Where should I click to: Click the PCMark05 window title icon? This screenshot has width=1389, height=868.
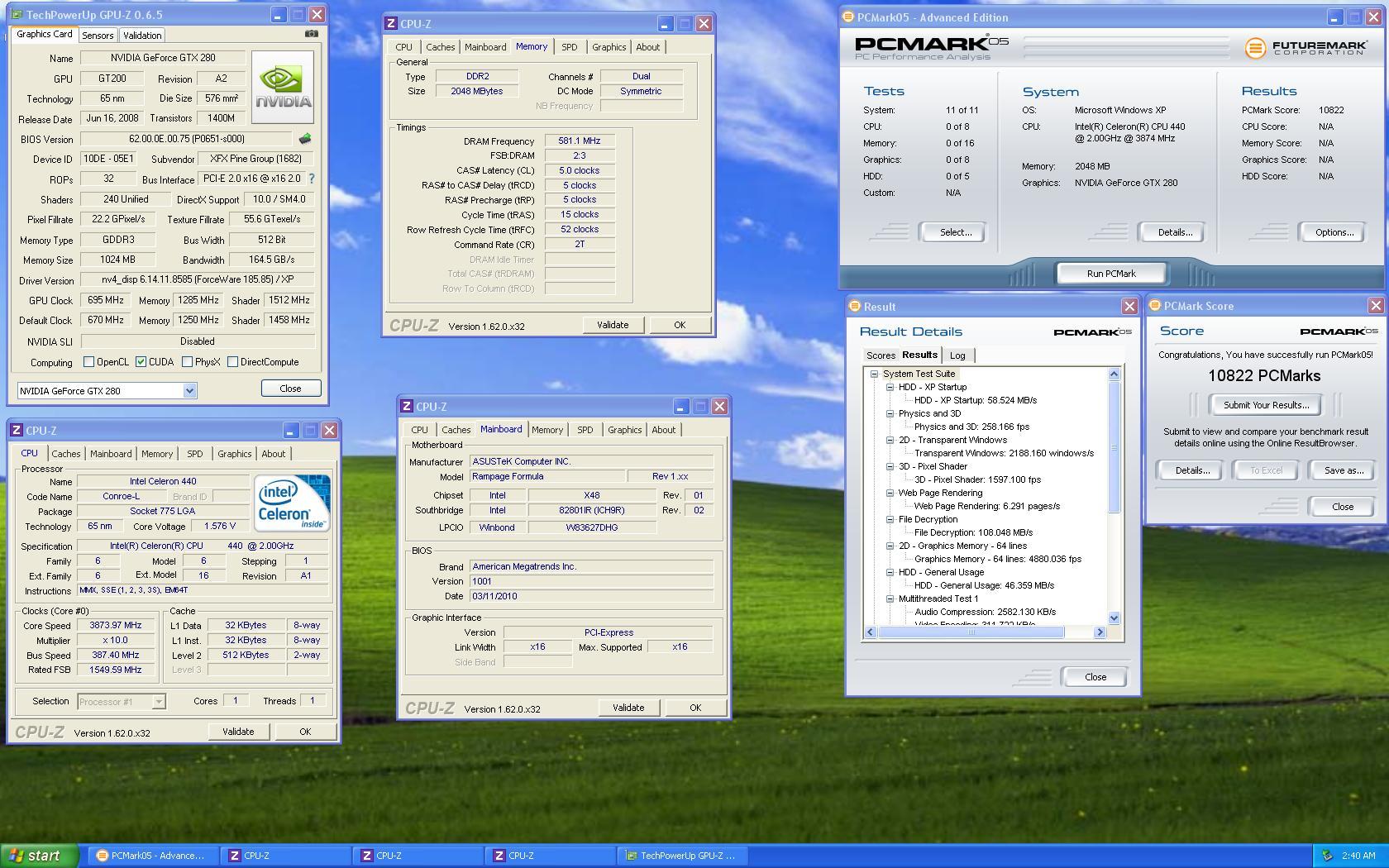847,17
